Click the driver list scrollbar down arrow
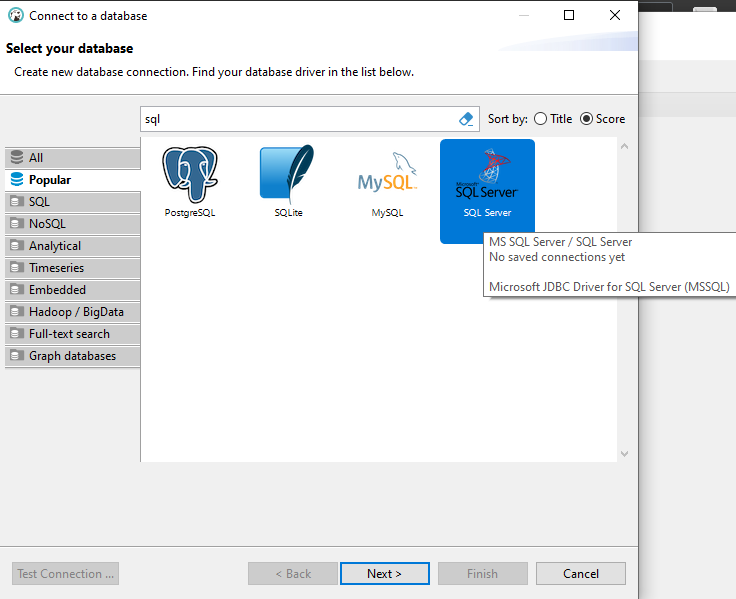Viewport: 736px width, 599px height. [x=625, y=453]
